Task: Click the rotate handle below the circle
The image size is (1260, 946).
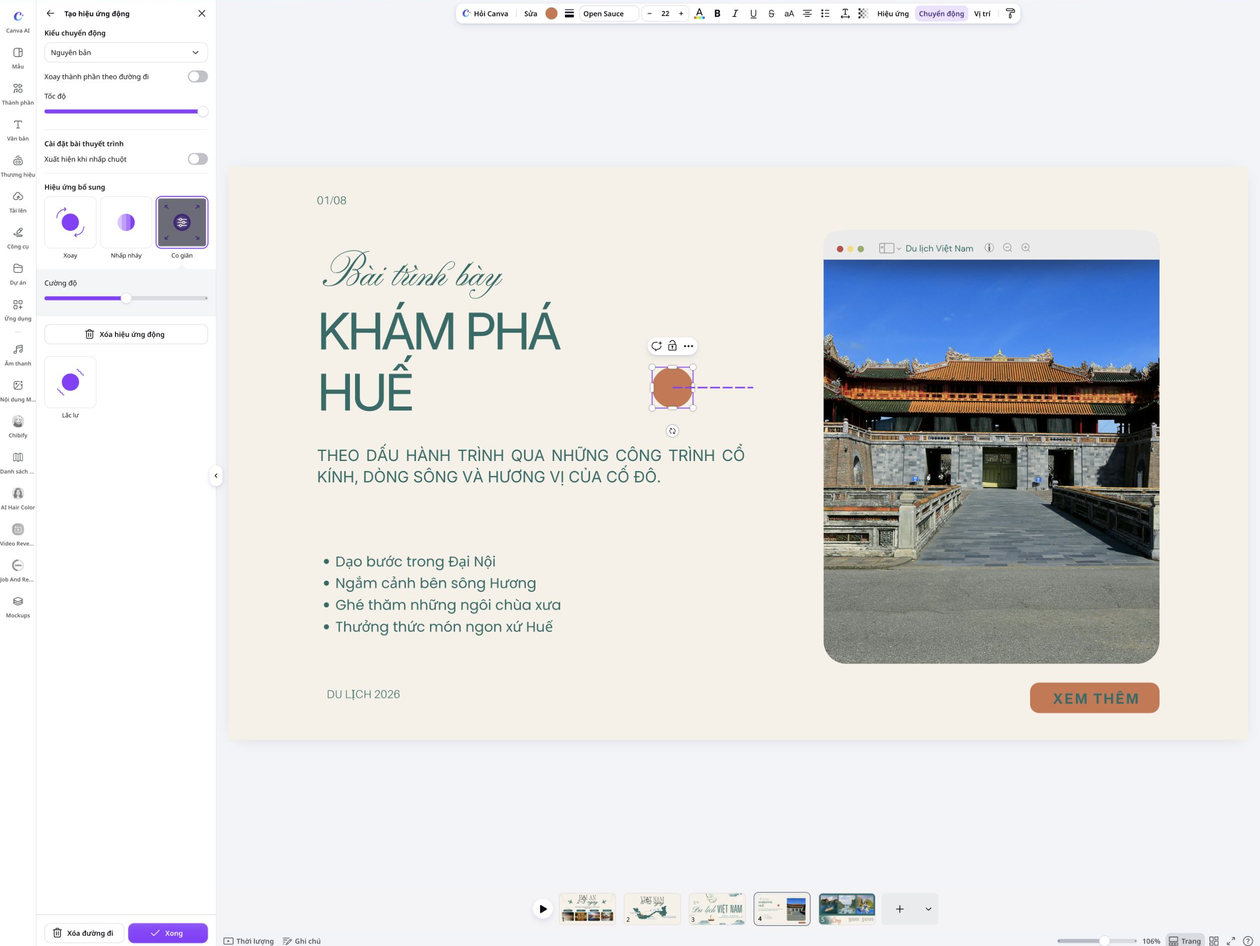Action: point(672,431)
